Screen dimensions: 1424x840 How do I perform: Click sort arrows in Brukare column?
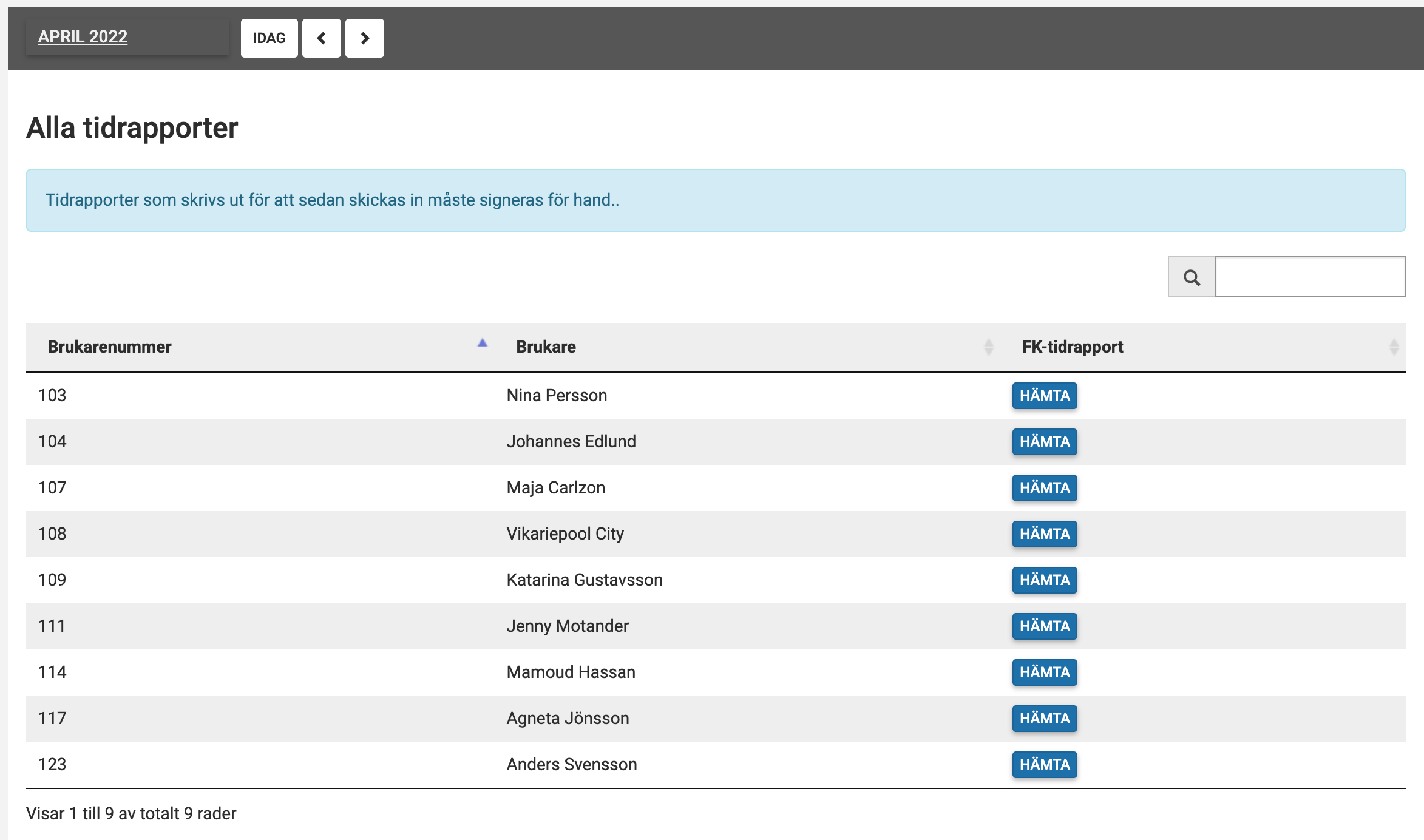[x=988, y=347]
